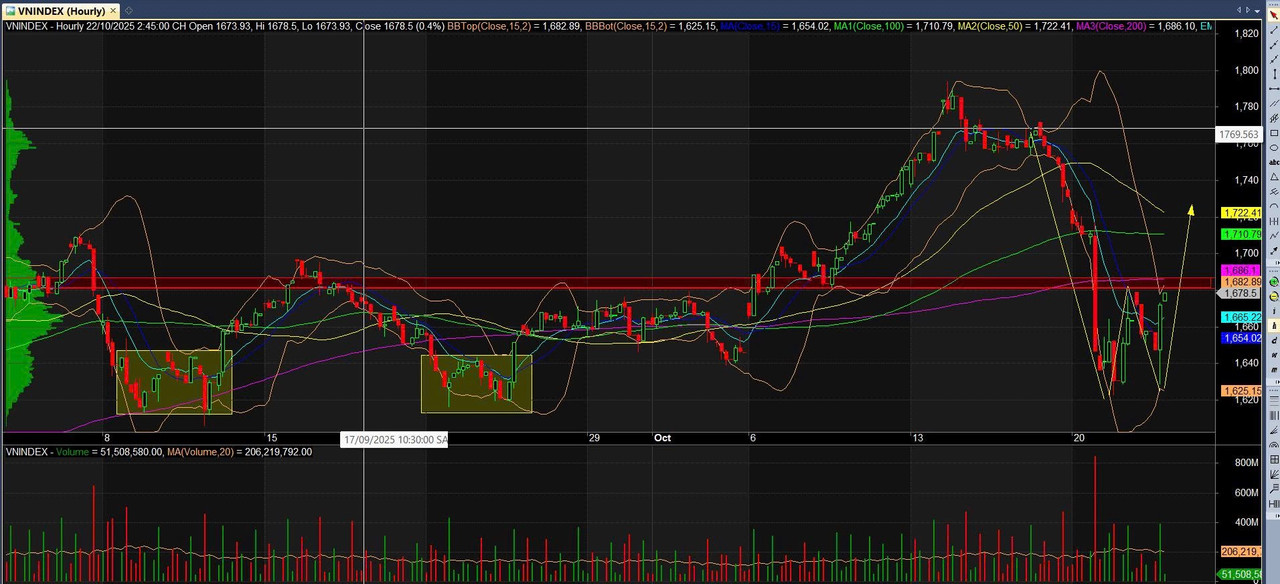Select the triangle drawing tool
Viewport: 1280px width, 584px height.
point(1273,176)
